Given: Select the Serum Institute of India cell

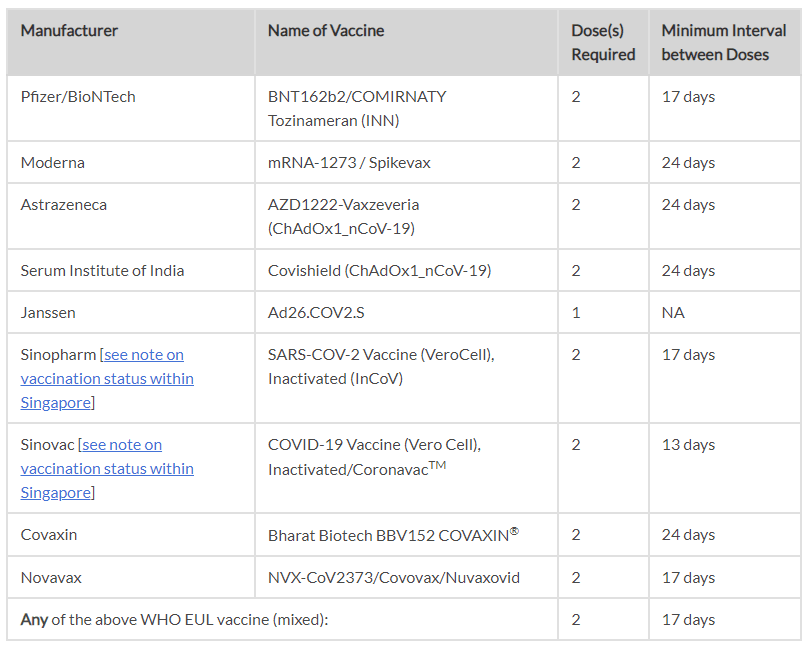Looking at the screenshot, I should coord(102,271).
